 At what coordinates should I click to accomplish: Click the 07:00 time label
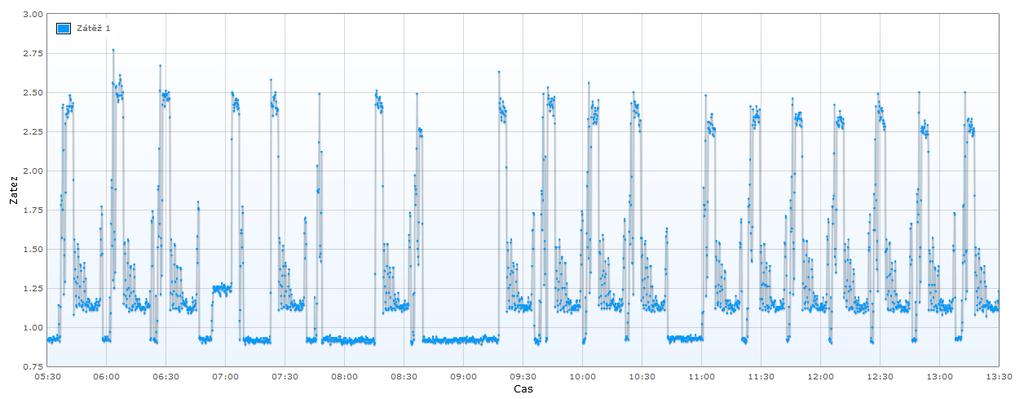[x=225, y=377]
